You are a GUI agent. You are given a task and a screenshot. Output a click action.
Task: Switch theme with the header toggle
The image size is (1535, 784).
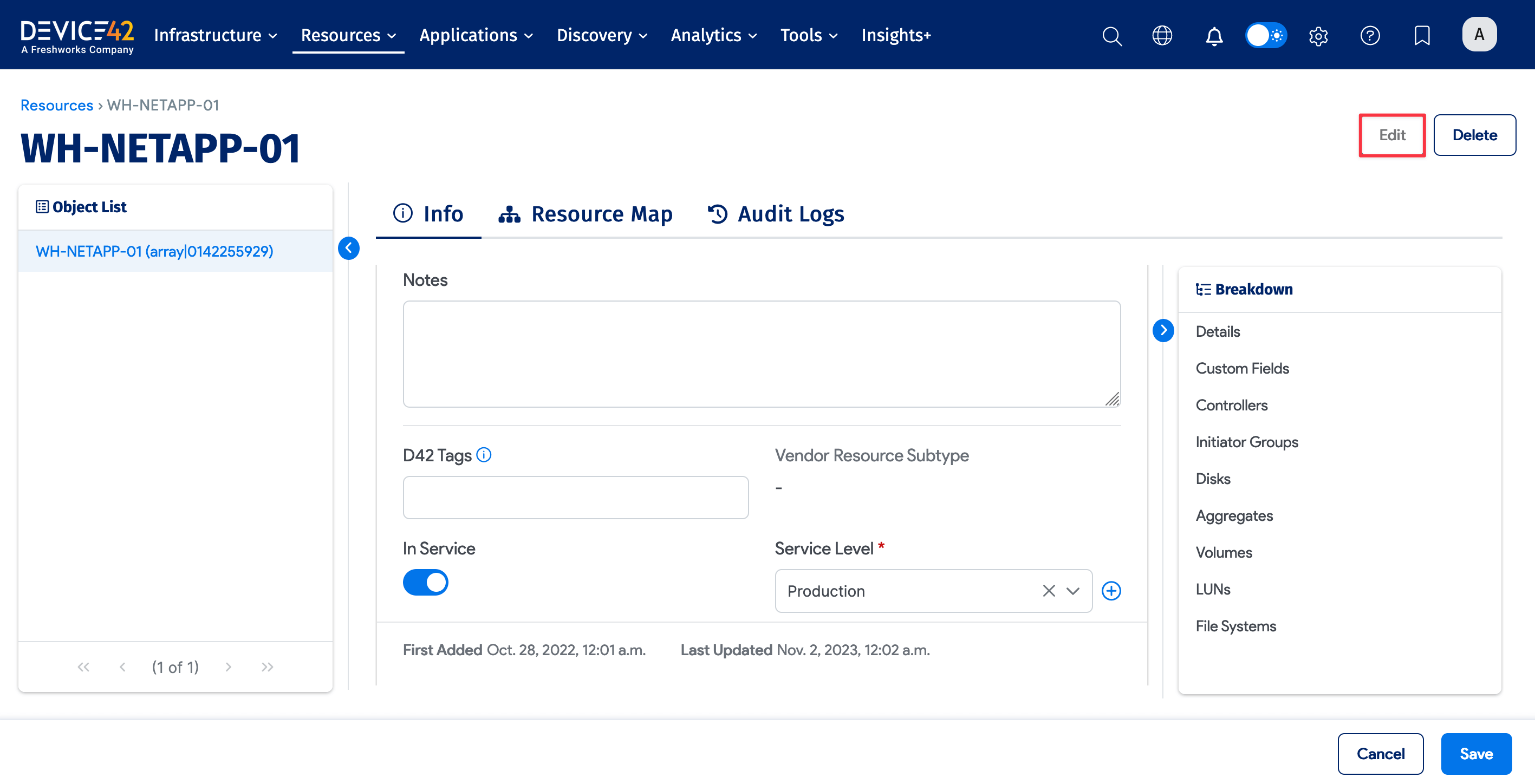click(x=1266, y=35)
